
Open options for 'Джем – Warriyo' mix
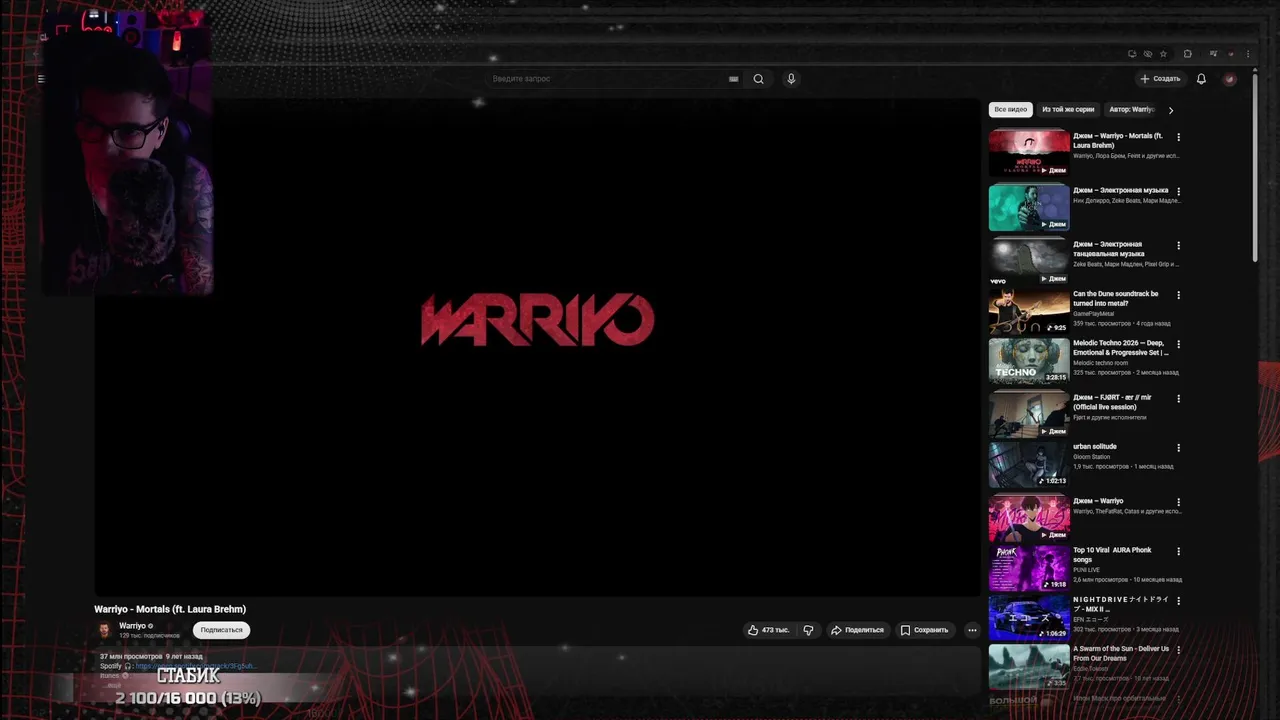tap(1178, 502)
